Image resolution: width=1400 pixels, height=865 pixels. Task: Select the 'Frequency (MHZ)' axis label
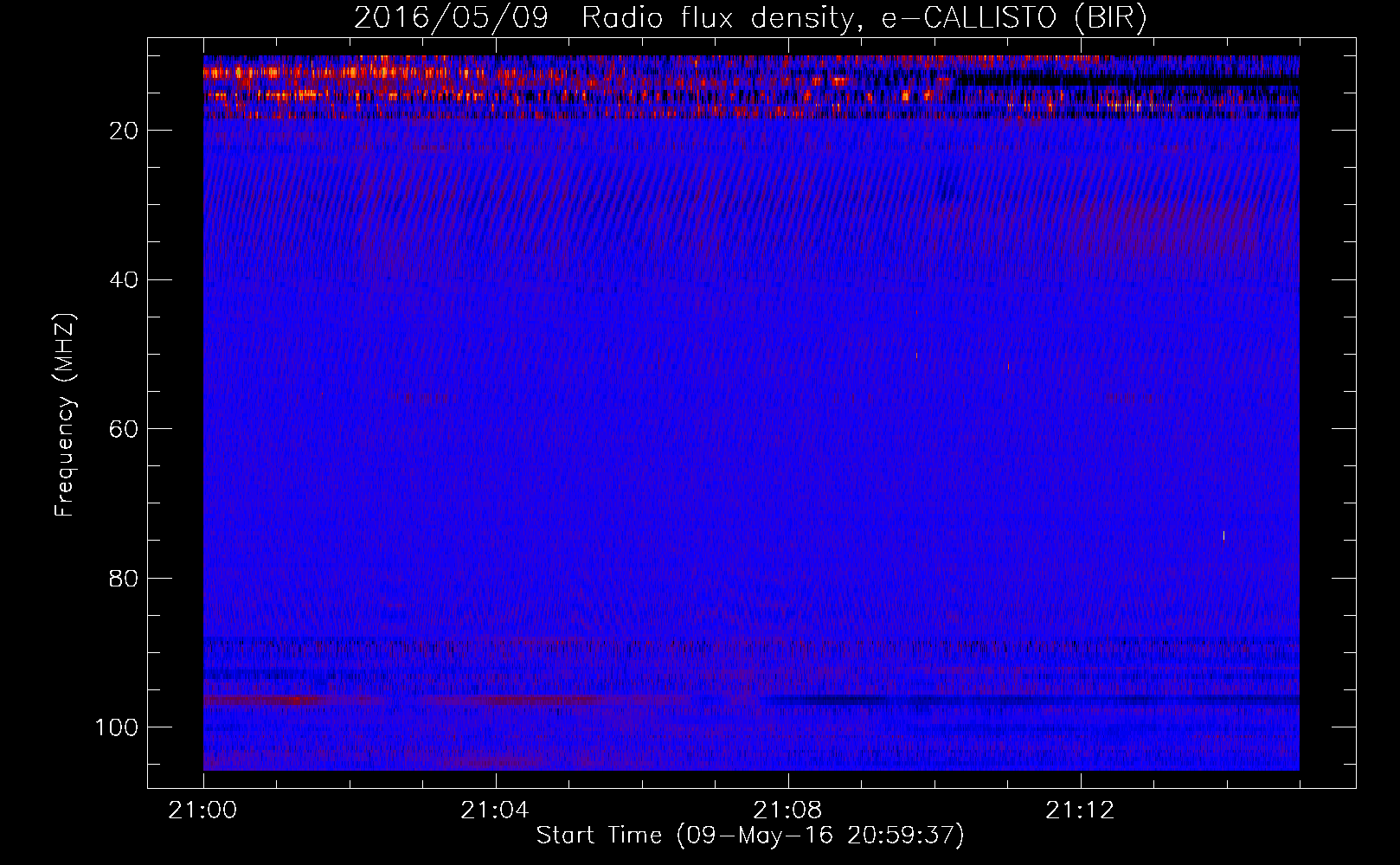tap(66, 415)
